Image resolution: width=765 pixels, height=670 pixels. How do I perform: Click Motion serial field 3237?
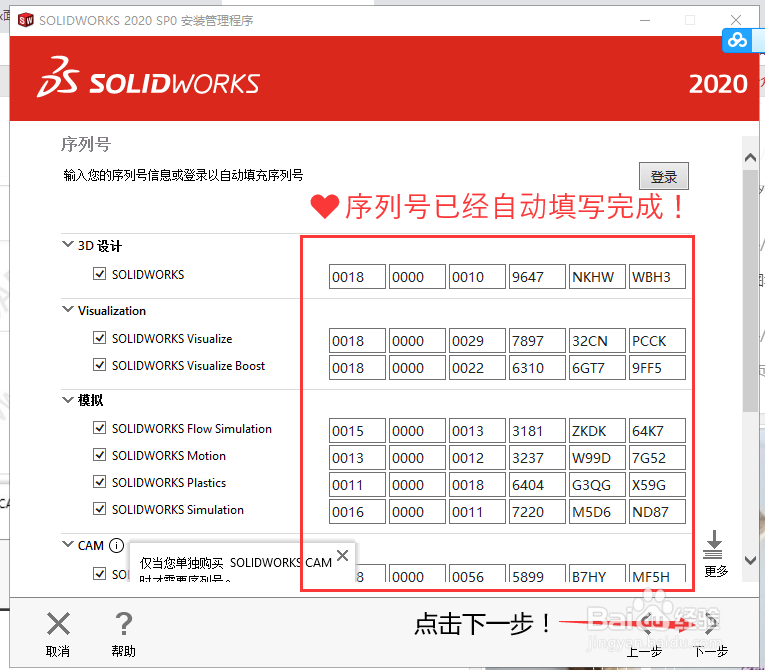[x=537, y=458]
